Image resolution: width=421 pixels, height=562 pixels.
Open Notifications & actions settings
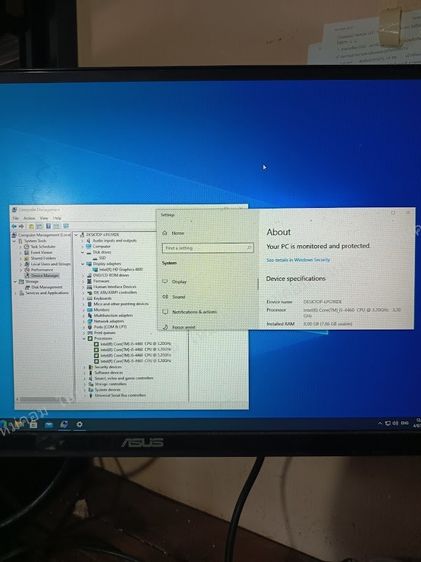point(190,312)
